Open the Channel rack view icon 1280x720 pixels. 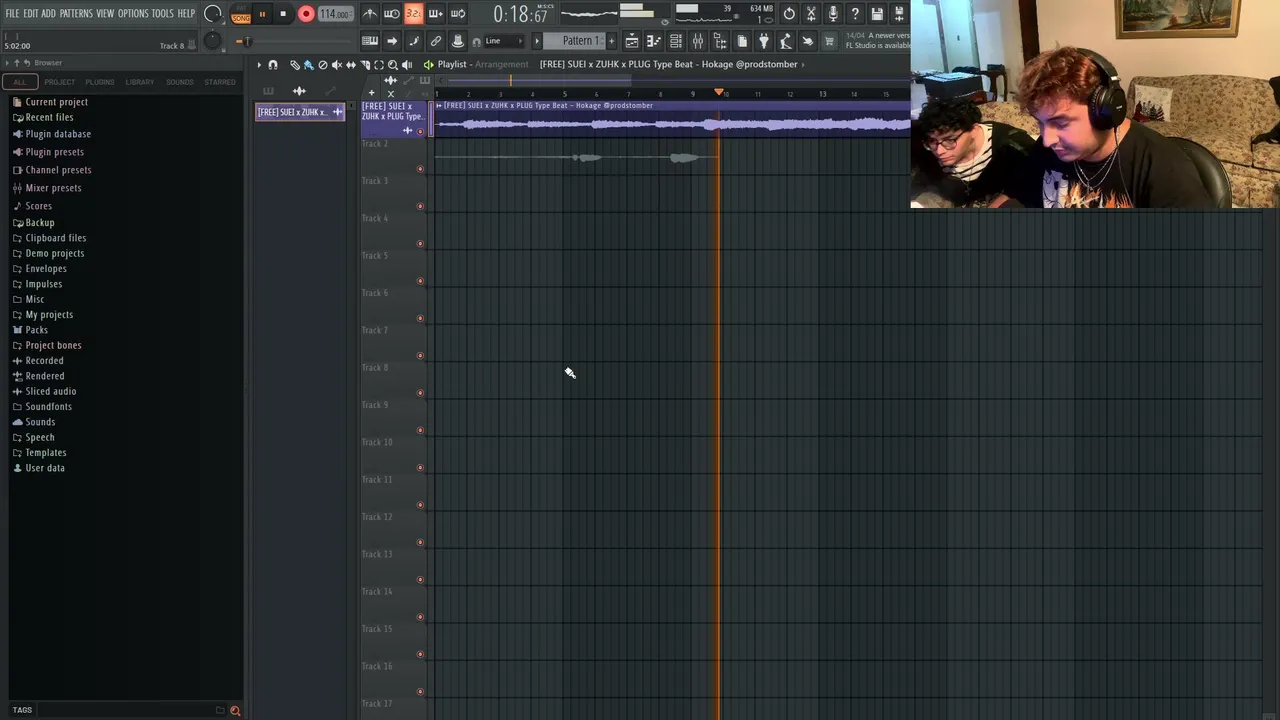click(x=676, y=41)
